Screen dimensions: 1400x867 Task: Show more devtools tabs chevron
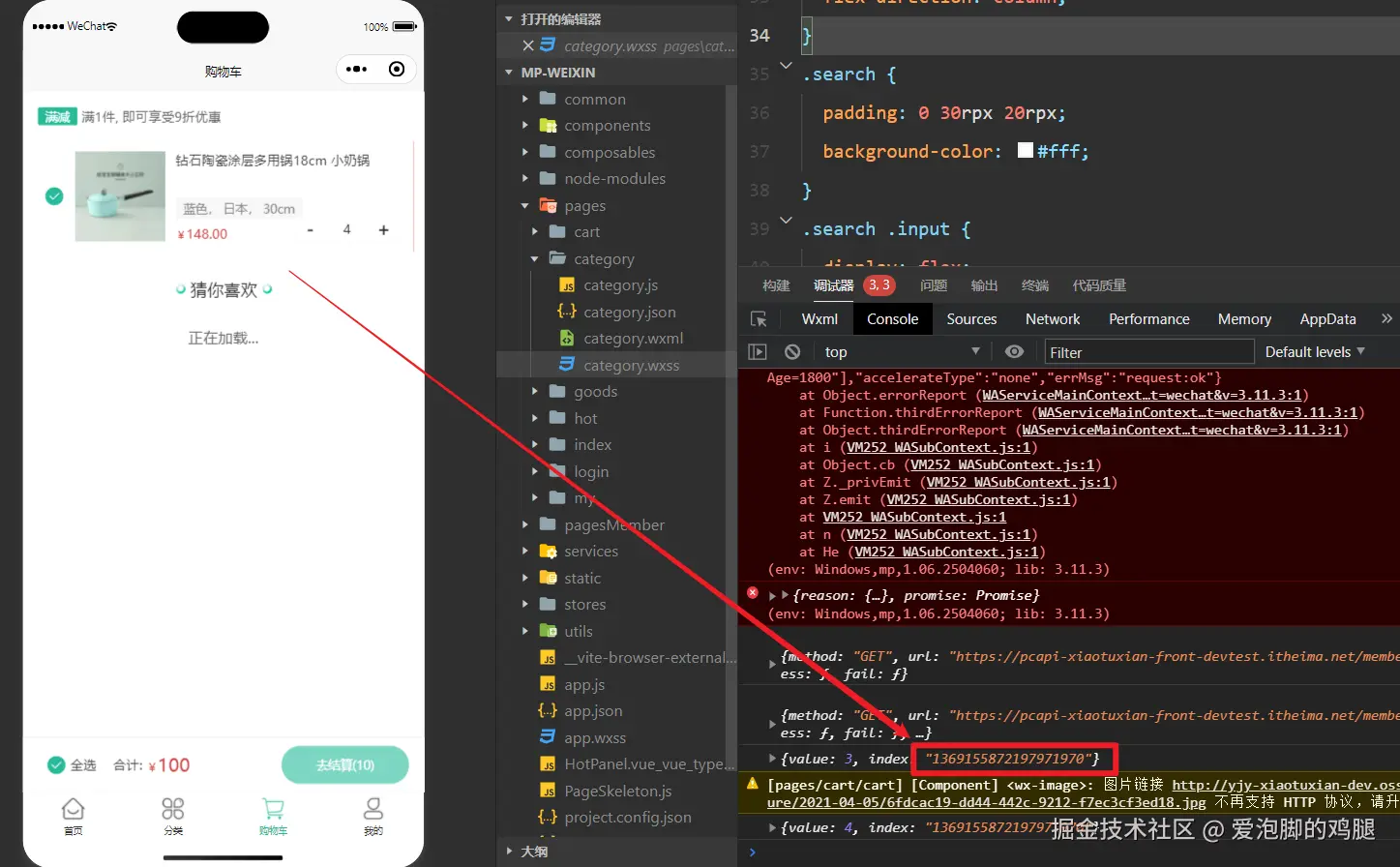pyautogui.click(x=1386, y=318)
